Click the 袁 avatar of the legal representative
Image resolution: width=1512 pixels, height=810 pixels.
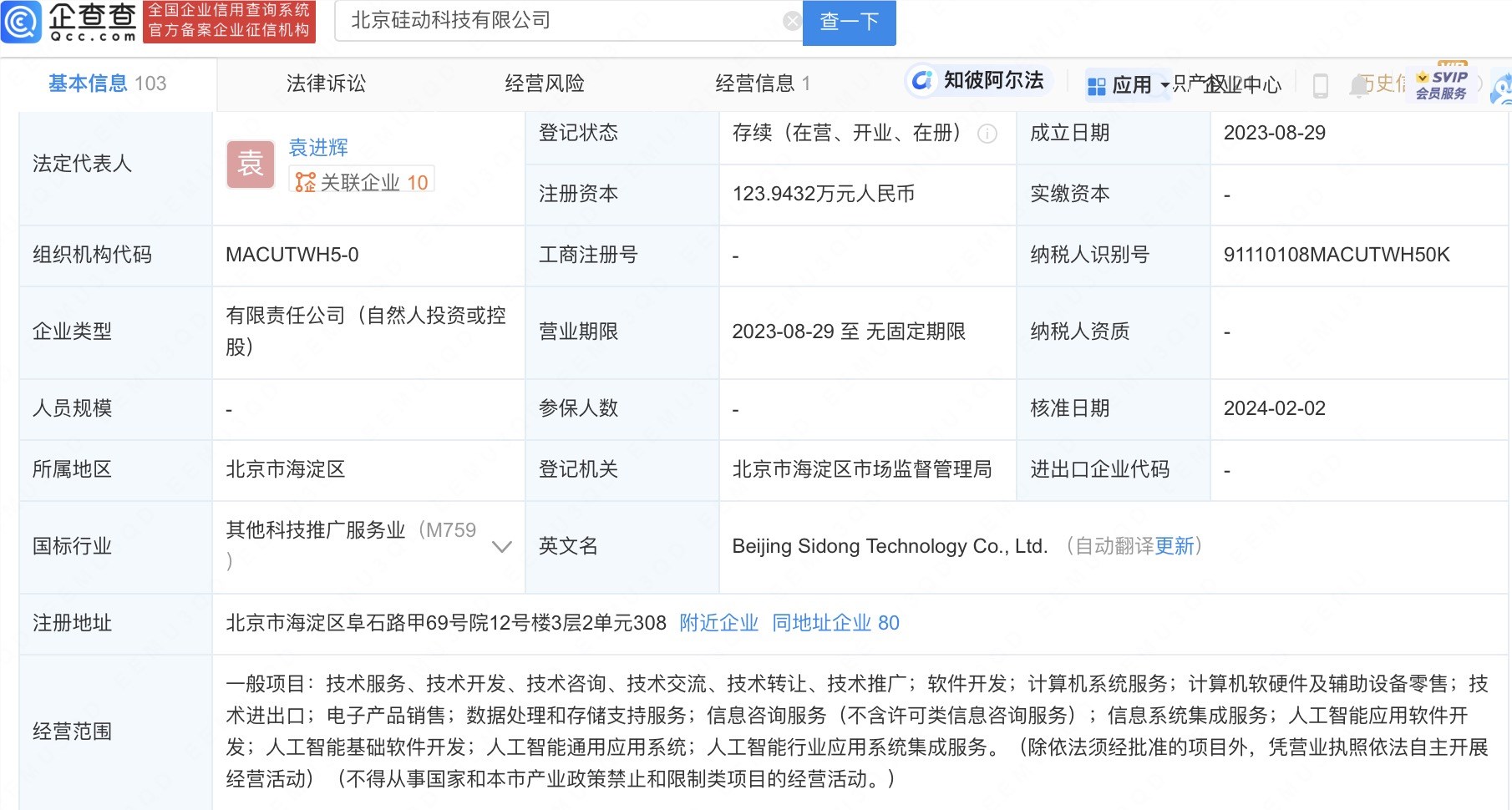pyautogui.click(x=250, y=165)
